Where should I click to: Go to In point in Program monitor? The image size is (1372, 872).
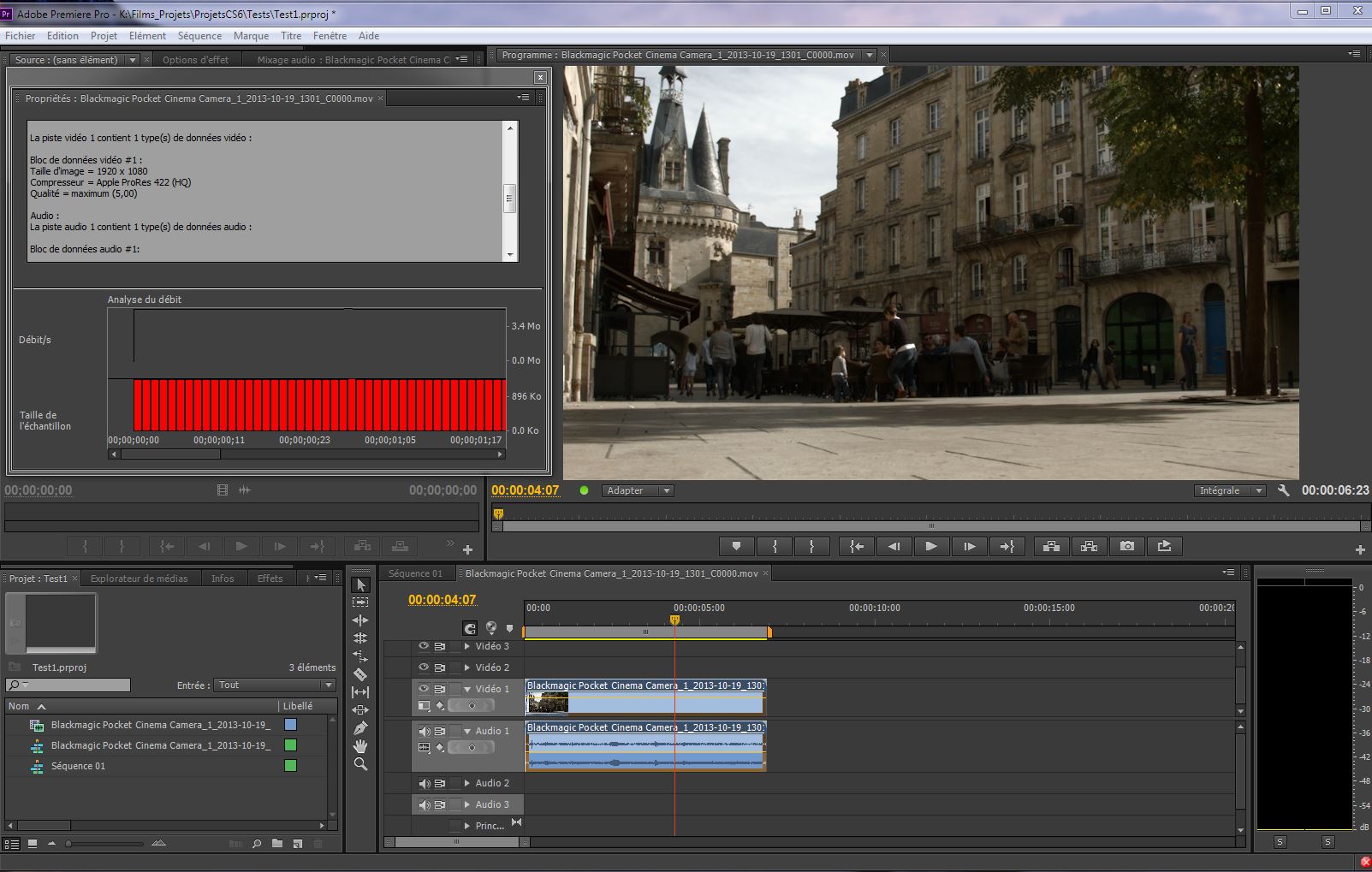pos(856,546)
